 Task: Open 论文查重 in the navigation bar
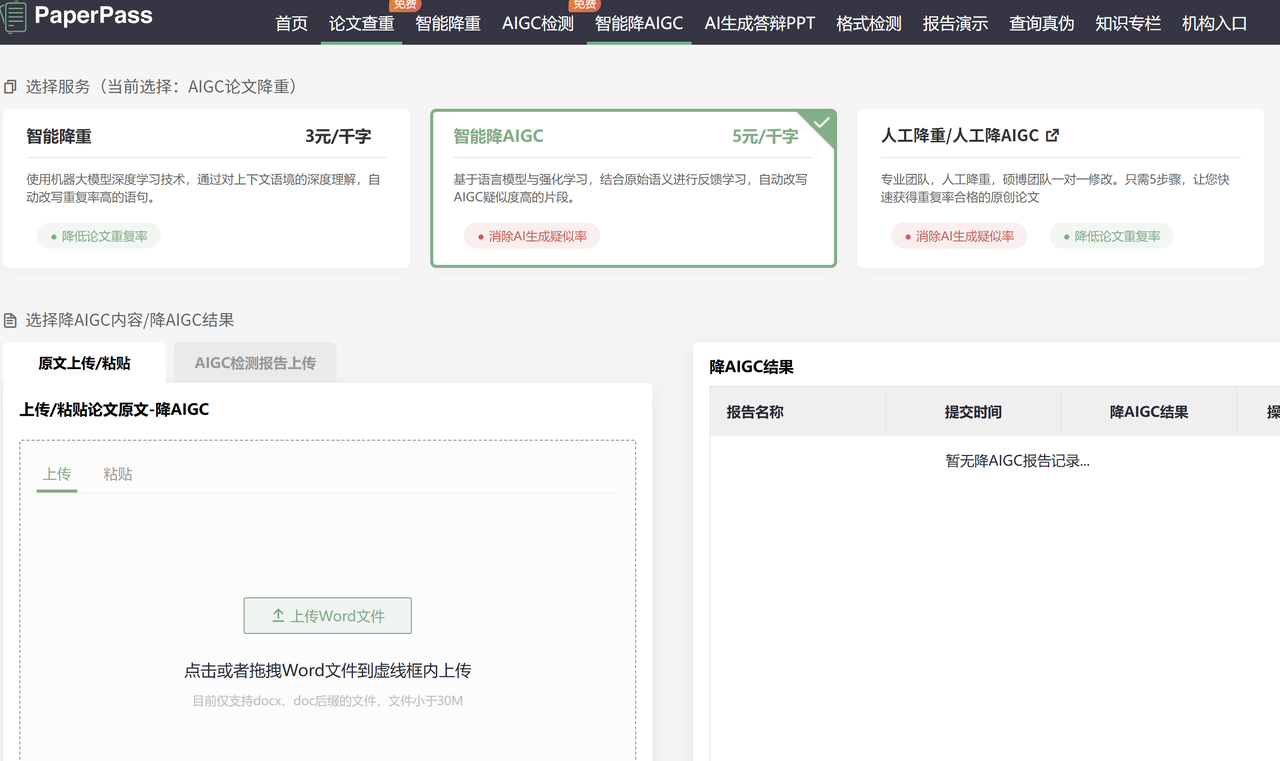[x=362, y=23]
